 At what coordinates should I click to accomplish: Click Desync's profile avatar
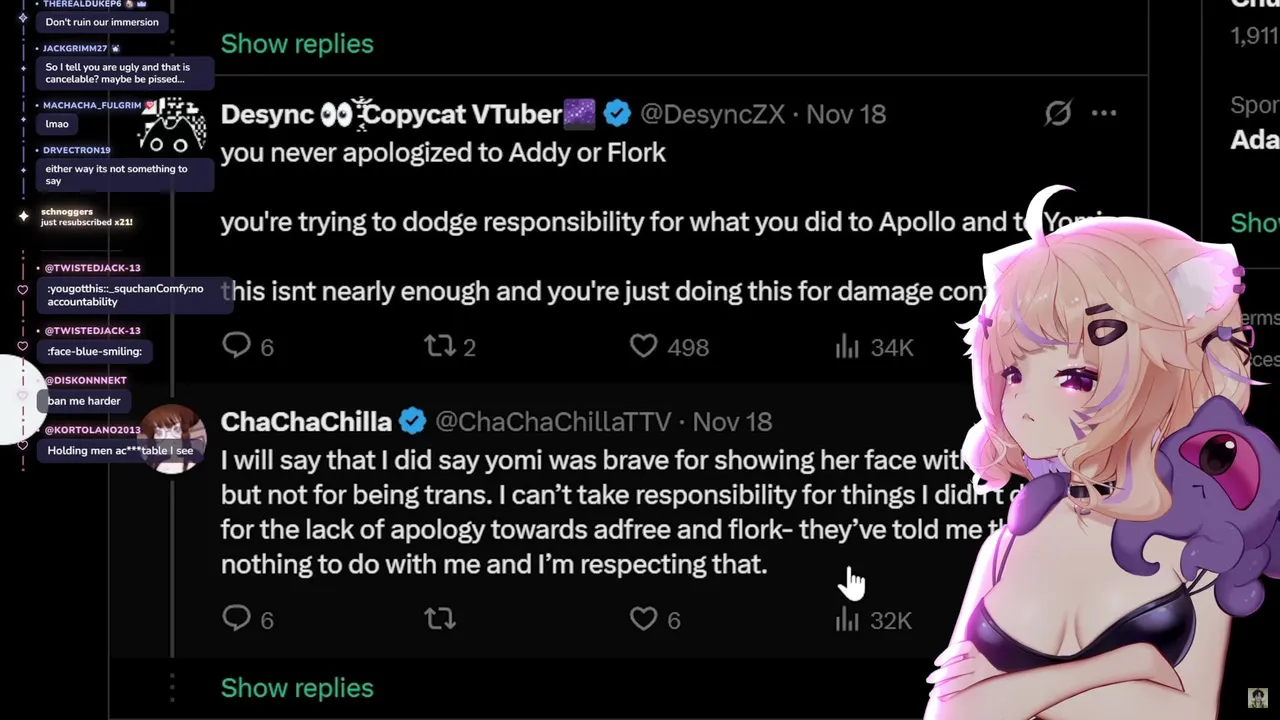coord(174,127)
